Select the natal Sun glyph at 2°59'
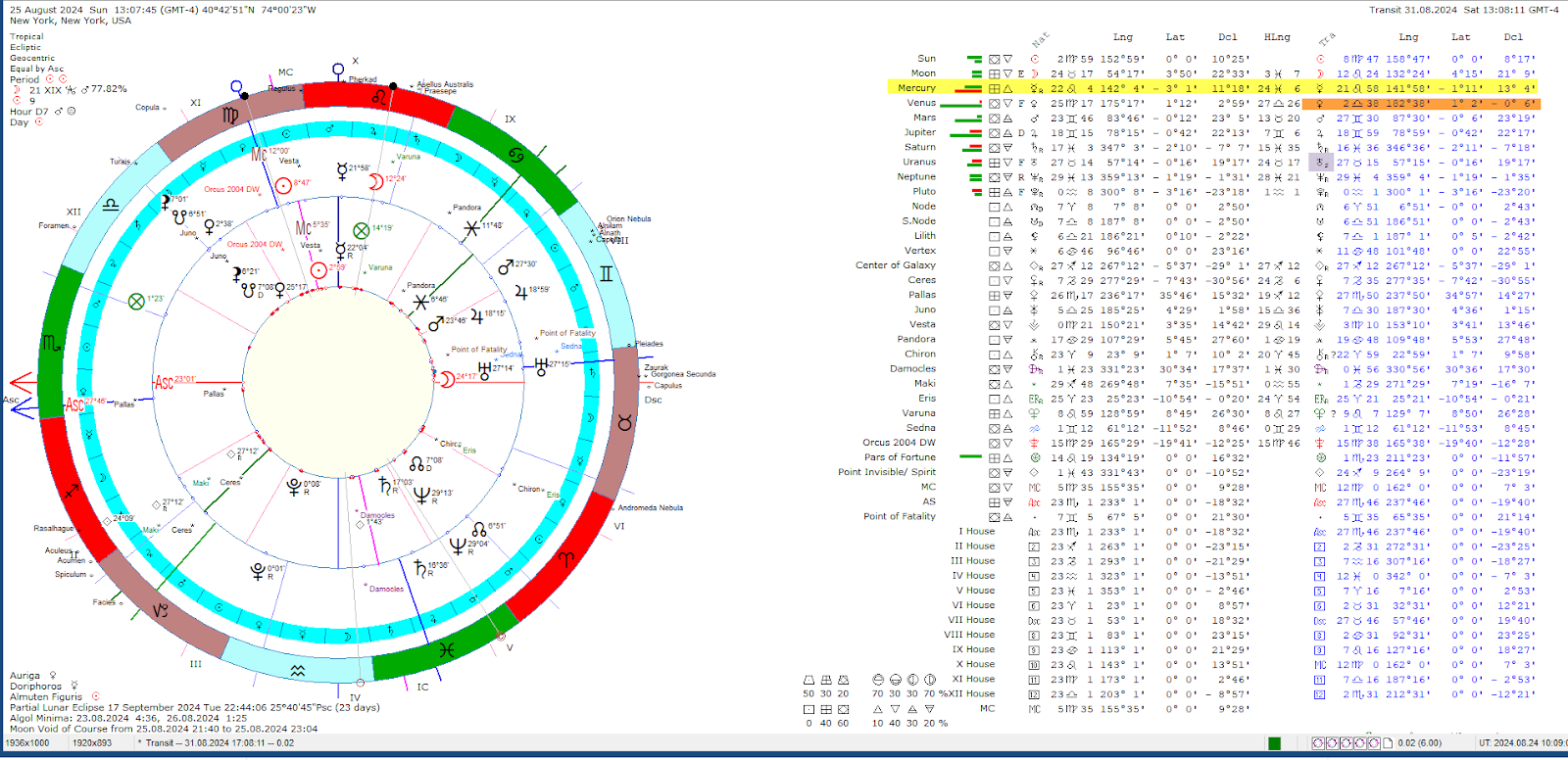 coord(318,270)
